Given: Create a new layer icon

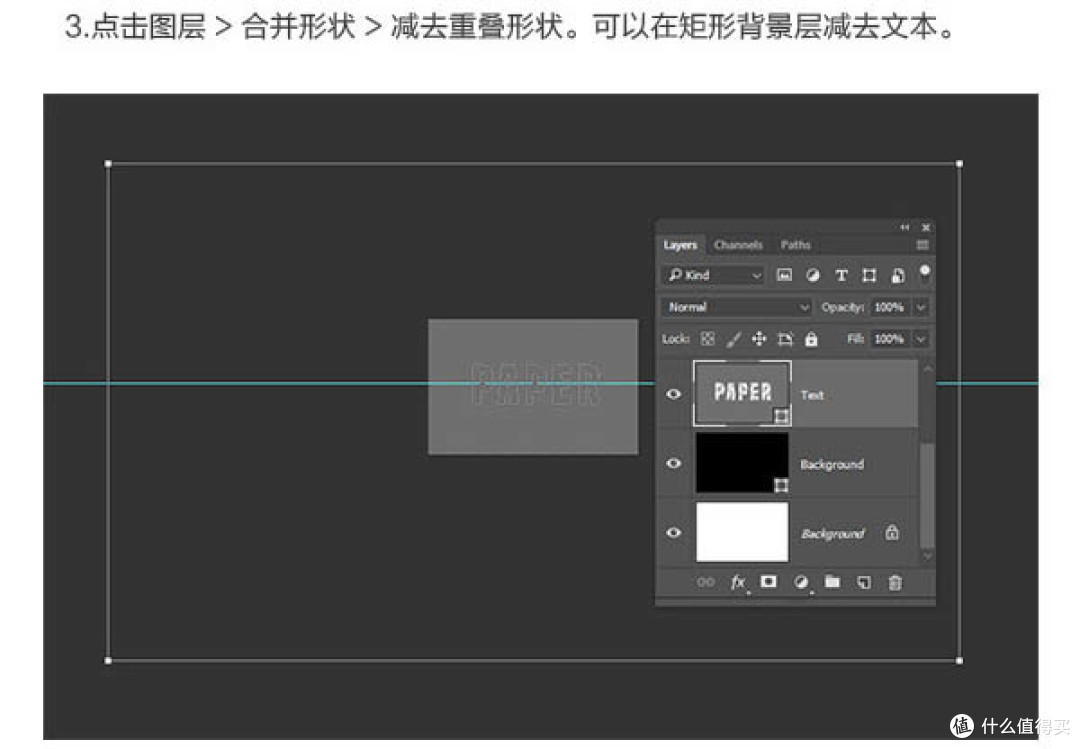Looking at the screenshot, I should [x=864, y=582].
